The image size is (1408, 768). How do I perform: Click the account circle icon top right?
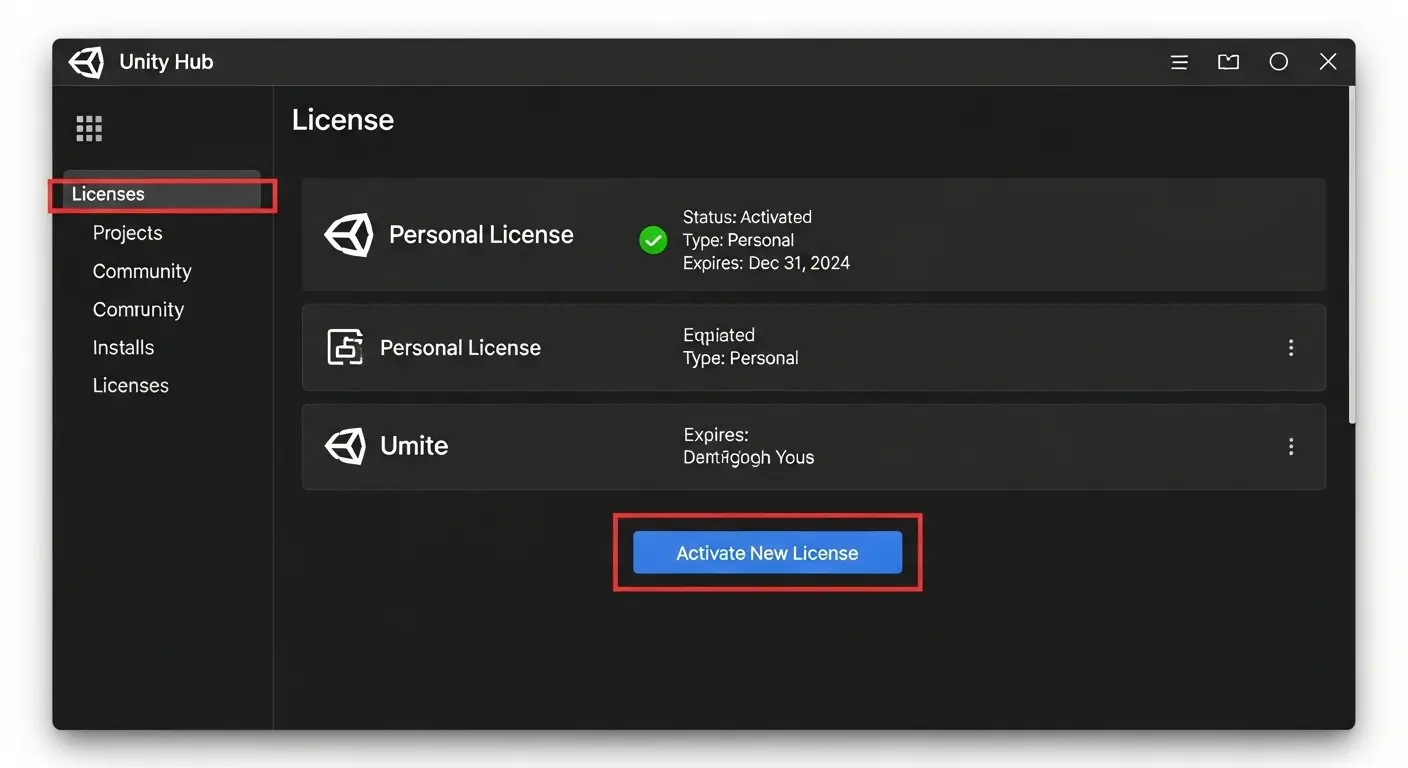pyautogui.click(x=1279, y=61)
